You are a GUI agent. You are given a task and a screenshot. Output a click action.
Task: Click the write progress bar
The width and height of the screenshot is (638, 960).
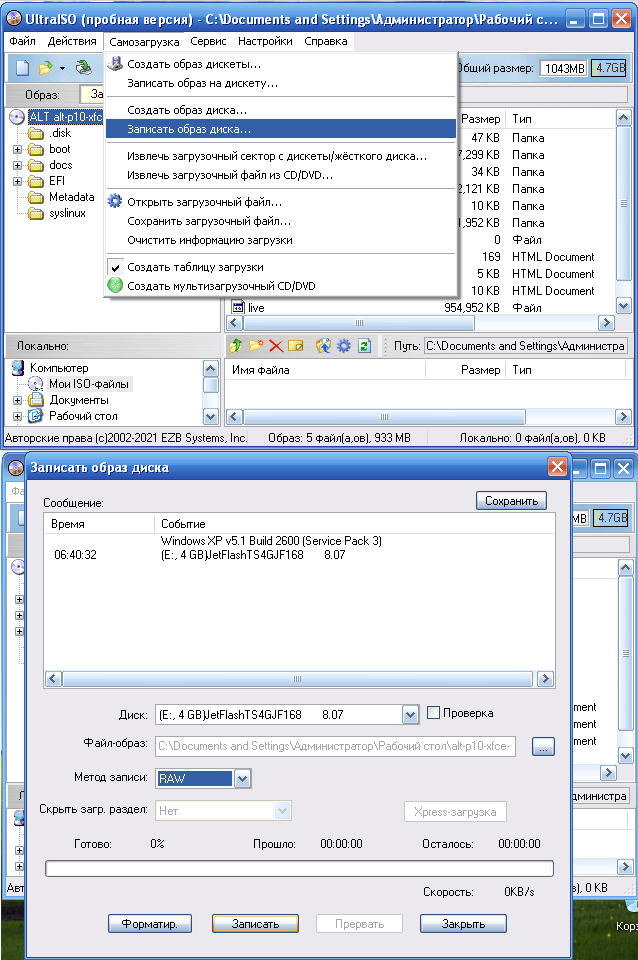pos(299,868)
